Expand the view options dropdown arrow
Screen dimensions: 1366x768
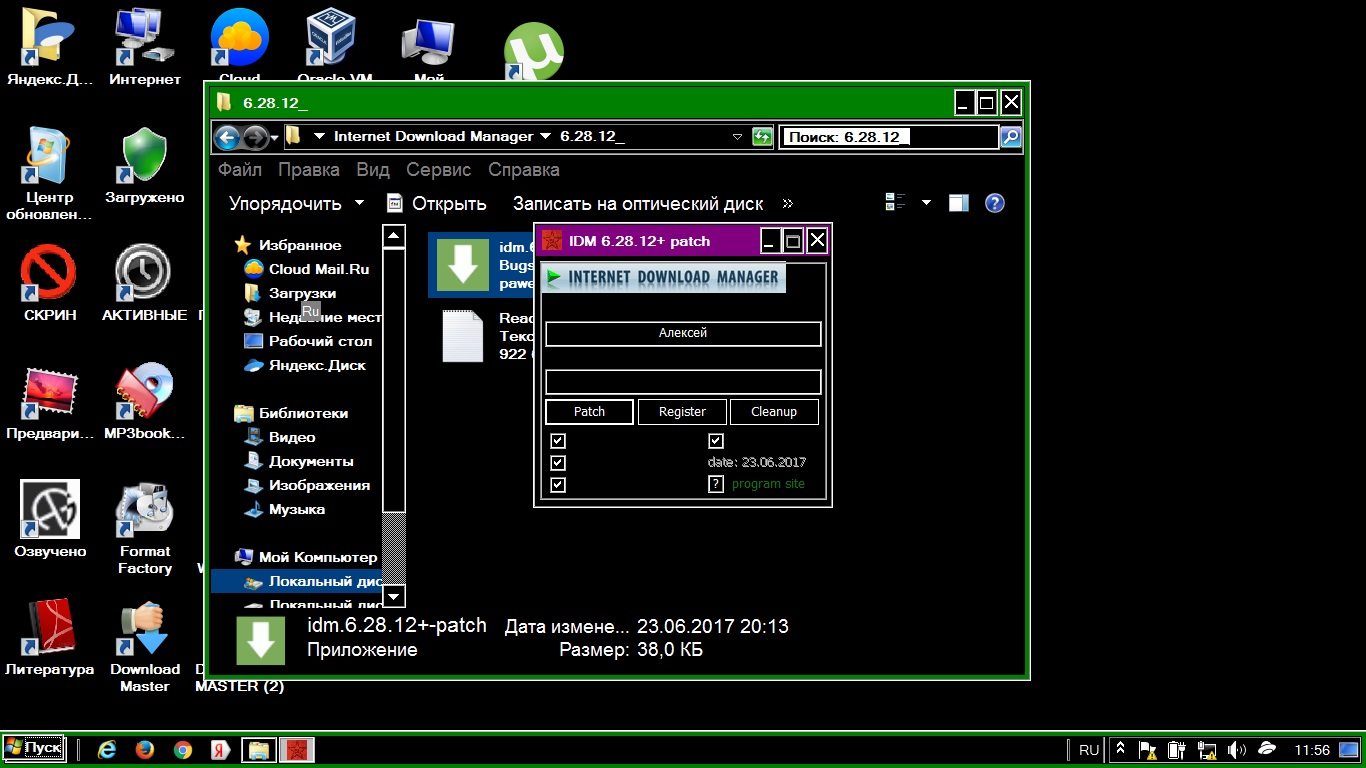click(926, 203)
